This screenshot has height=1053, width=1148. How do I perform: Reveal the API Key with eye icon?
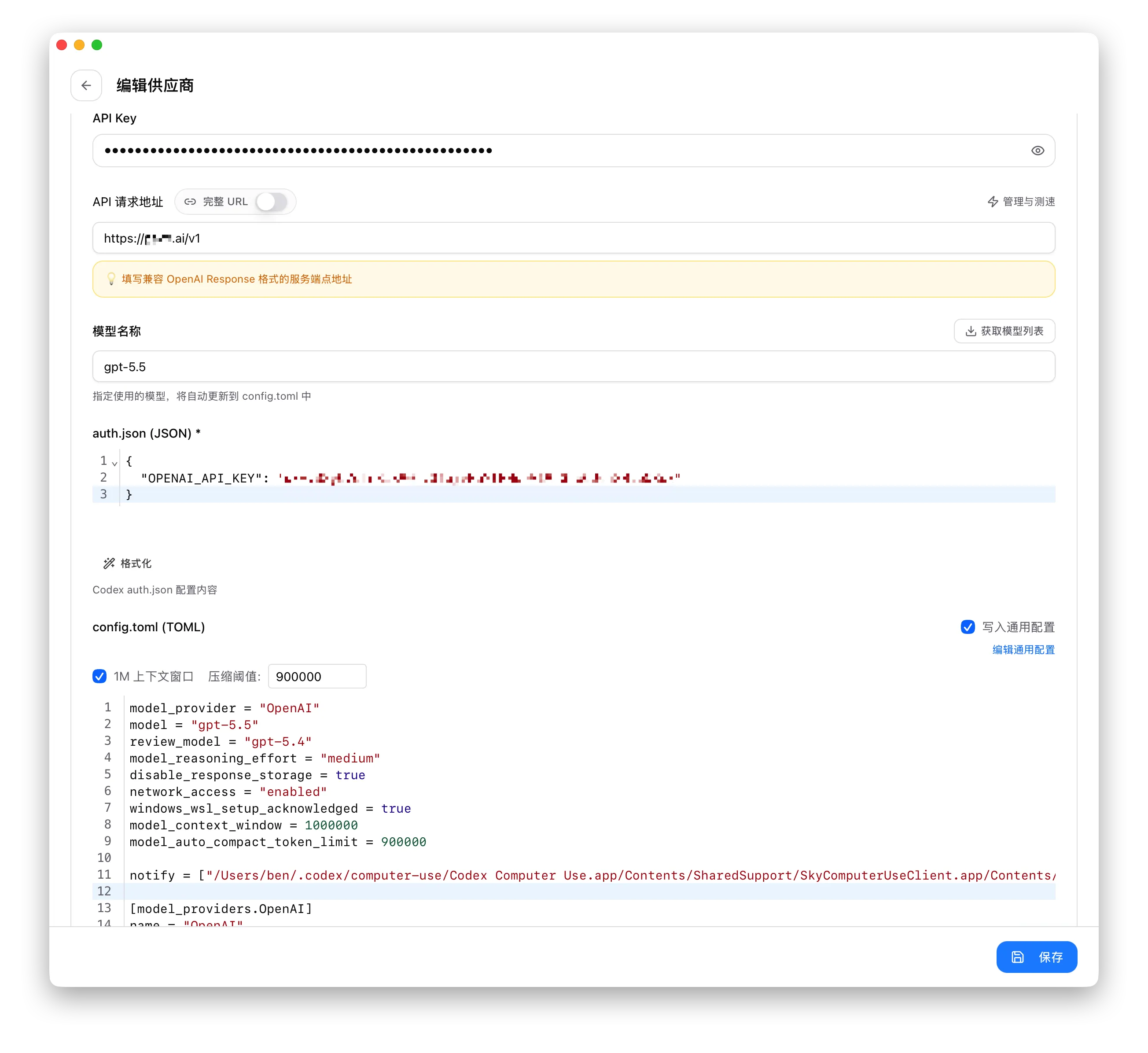1038,151
